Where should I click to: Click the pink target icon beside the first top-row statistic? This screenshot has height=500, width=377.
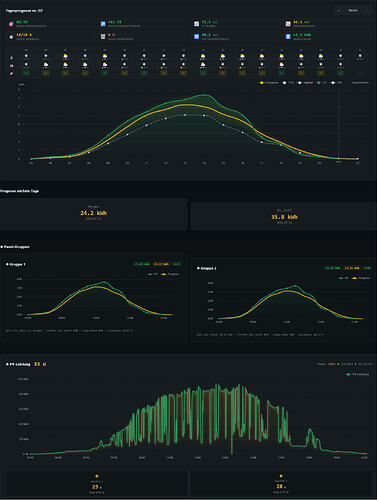(11, 24)
